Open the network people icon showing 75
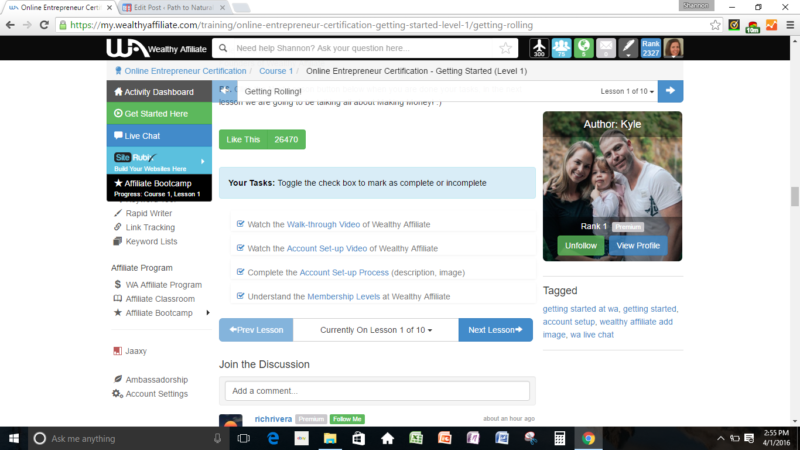 tap(561, 48)
